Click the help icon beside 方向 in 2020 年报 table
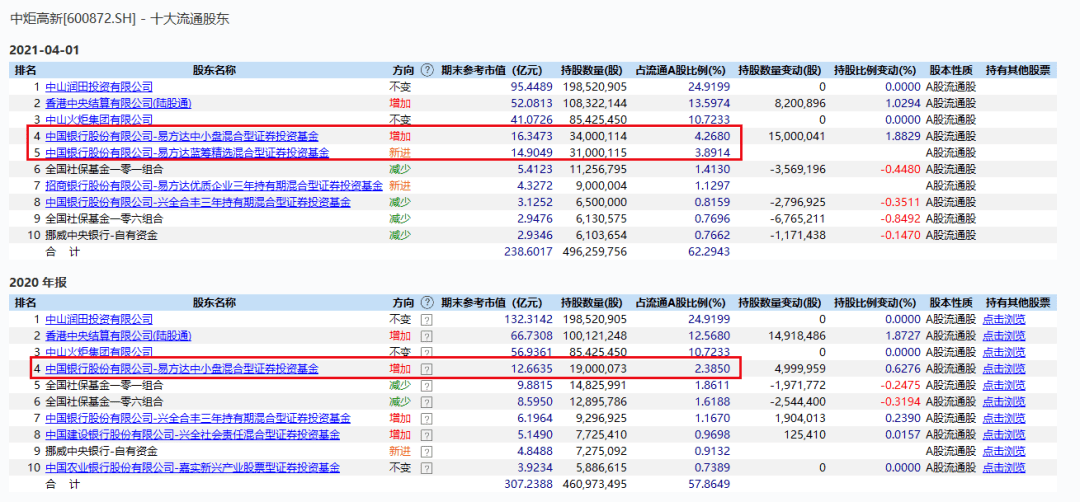The height and width of the screenshot is (502, 1080). click(427, 303)
